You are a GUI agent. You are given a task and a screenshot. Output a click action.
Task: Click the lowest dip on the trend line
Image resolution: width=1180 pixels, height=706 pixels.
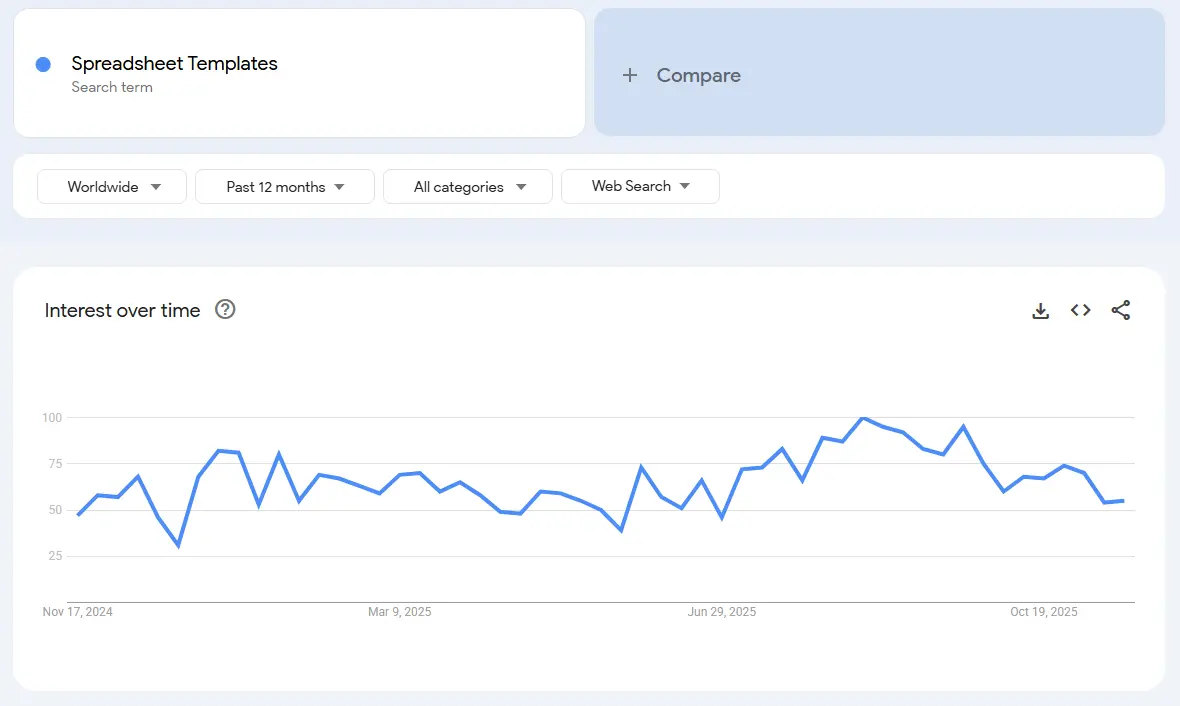[x=178, y=545]
